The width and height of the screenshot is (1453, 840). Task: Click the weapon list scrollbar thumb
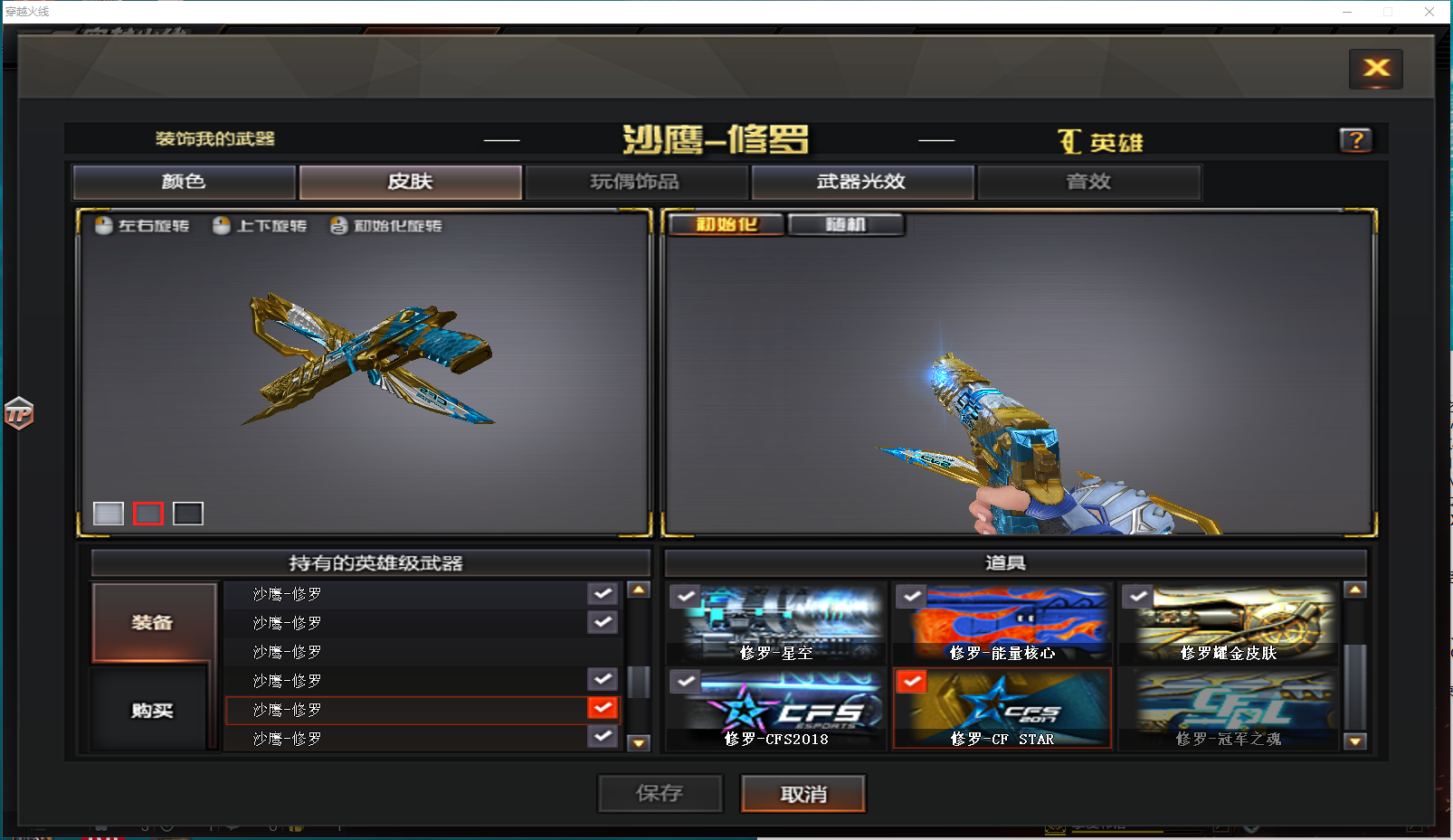click(639, 682)
